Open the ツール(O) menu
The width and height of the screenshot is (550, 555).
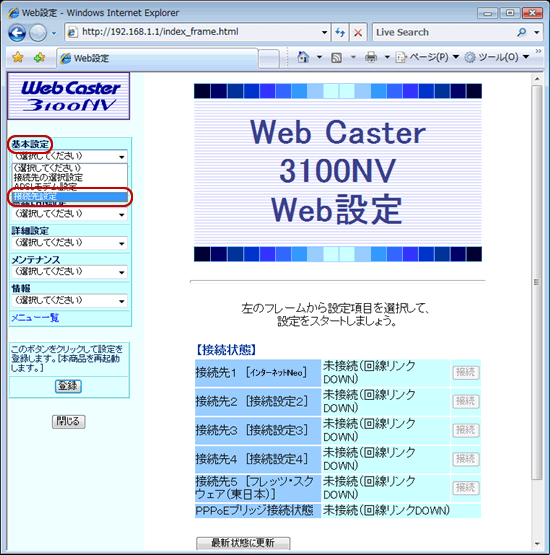coord(497,57)
